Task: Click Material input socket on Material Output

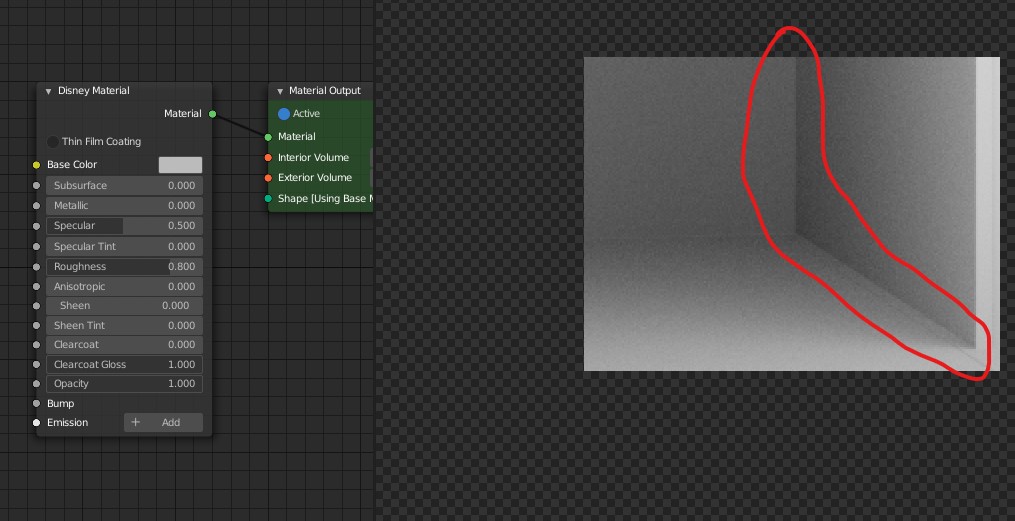Action: [x=268, y=137]
